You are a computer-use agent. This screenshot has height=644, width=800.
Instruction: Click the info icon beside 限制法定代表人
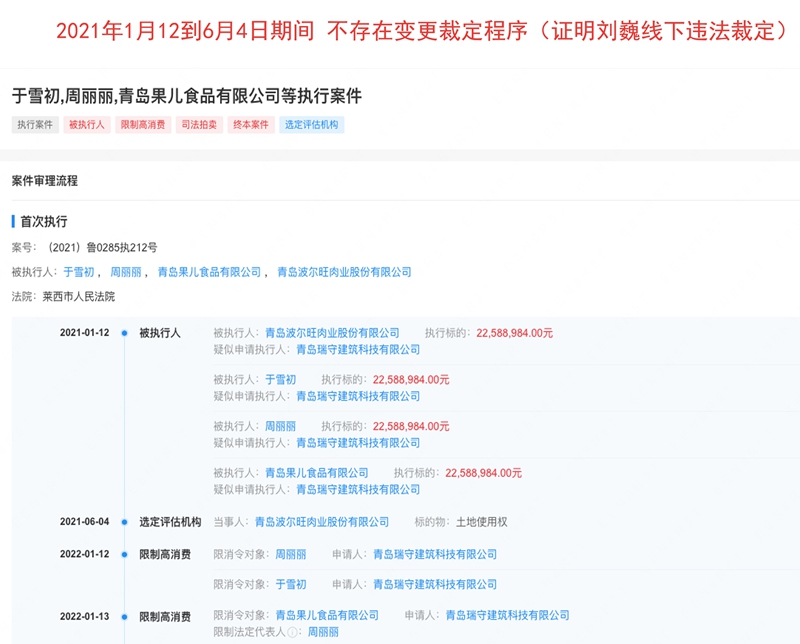coord(292,632)
